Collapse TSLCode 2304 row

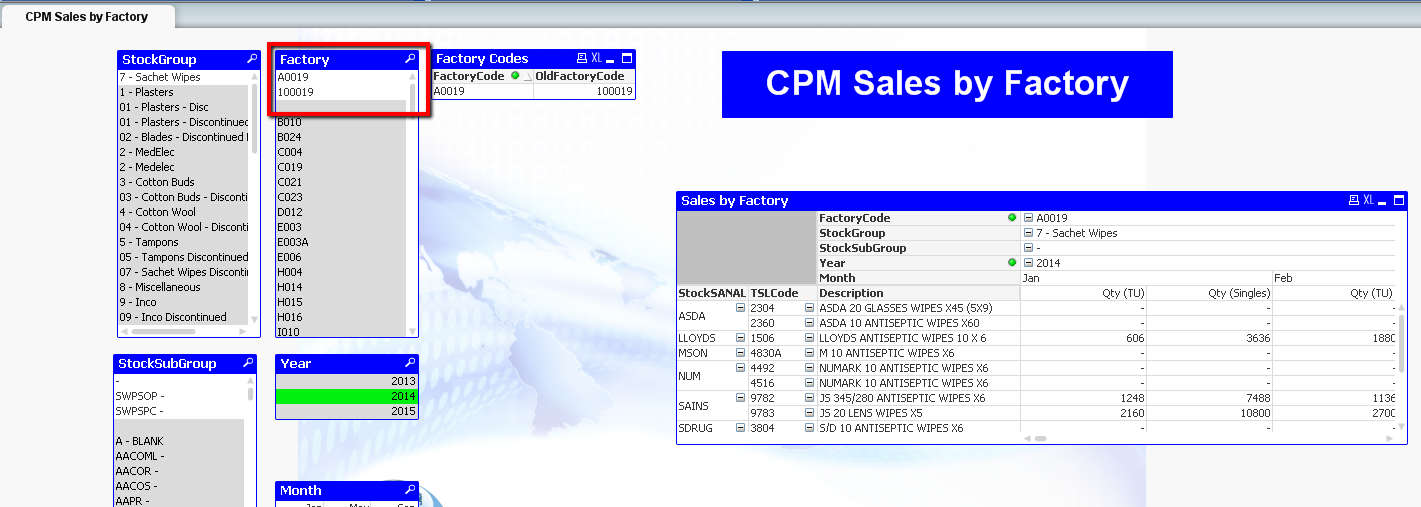coord(809,308)
